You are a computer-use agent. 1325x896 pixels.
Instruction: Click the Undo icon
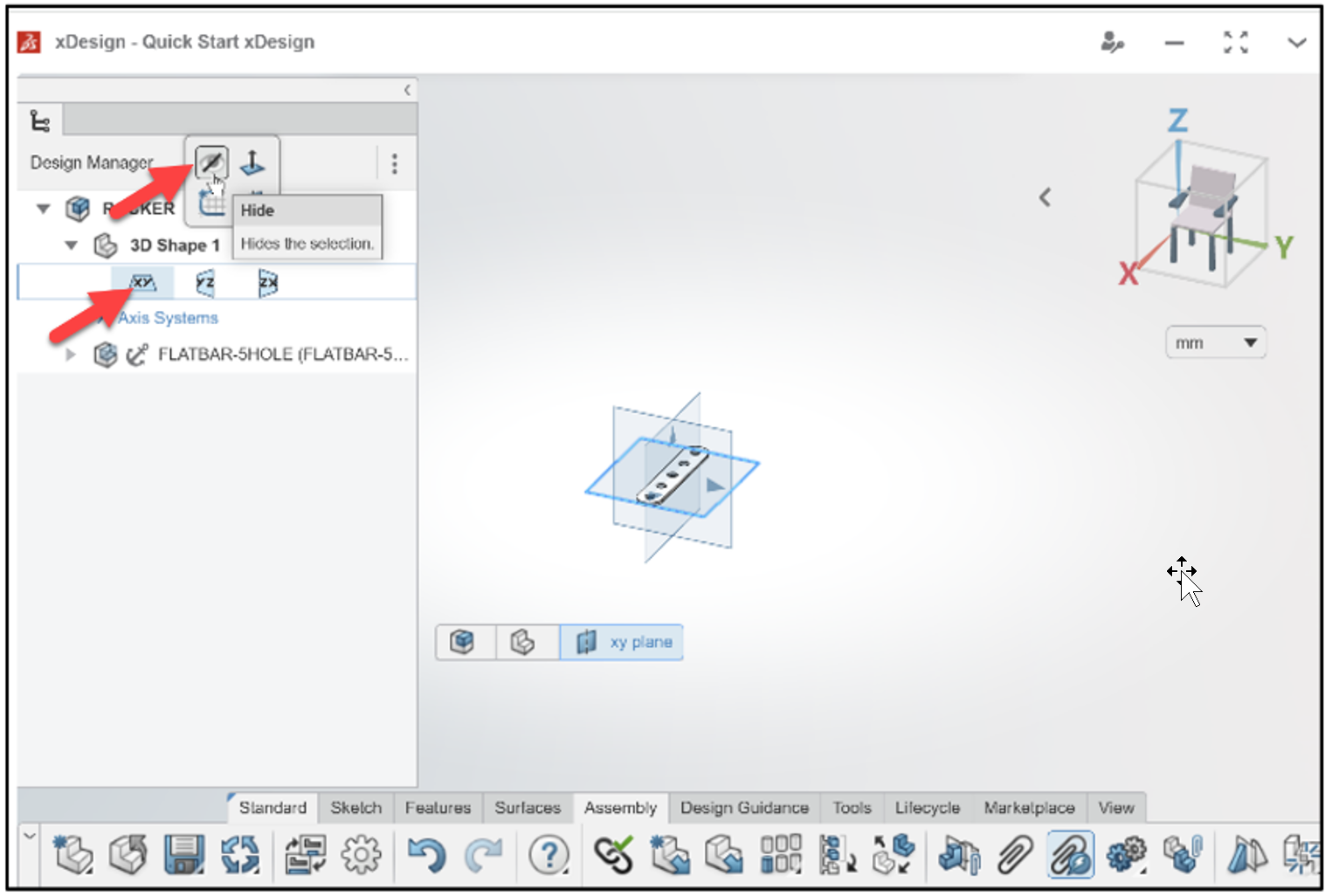click(427, 854)
